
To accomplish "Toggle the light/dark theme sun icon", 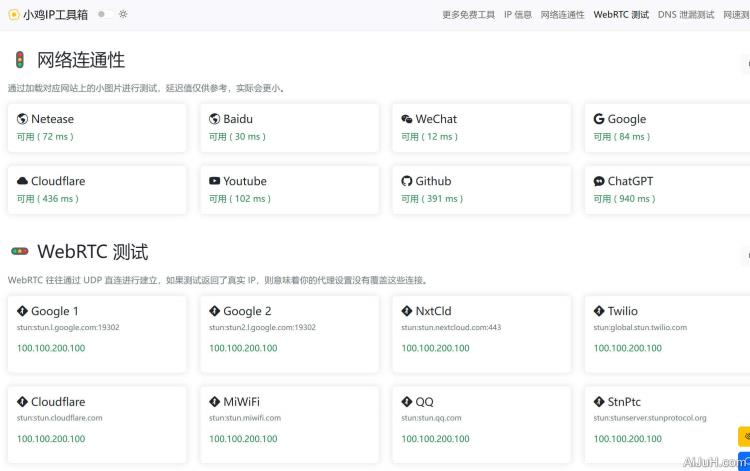I will coord(123,15).
